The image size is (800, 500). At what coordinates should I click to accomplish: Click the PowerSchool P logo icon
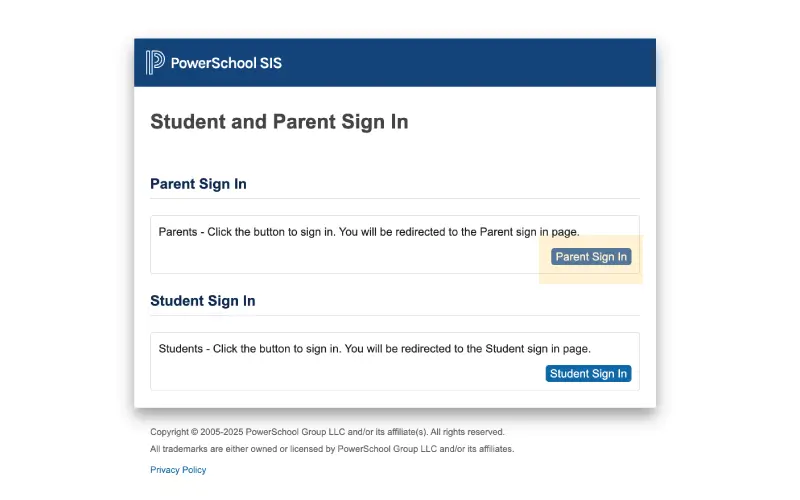pyautogui.click(x=155, y=62)
